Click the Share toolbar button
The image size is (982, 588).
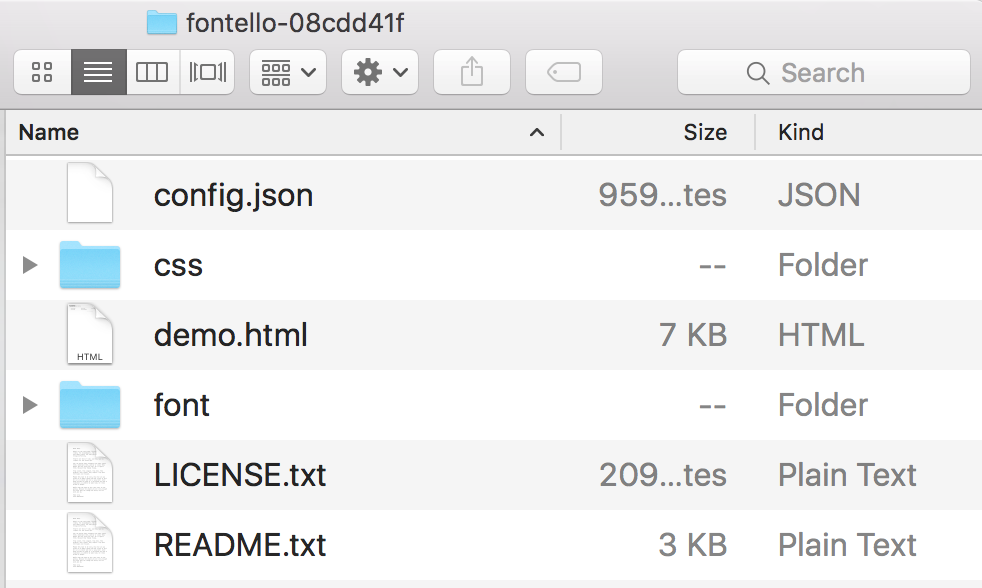click(471, 72)
